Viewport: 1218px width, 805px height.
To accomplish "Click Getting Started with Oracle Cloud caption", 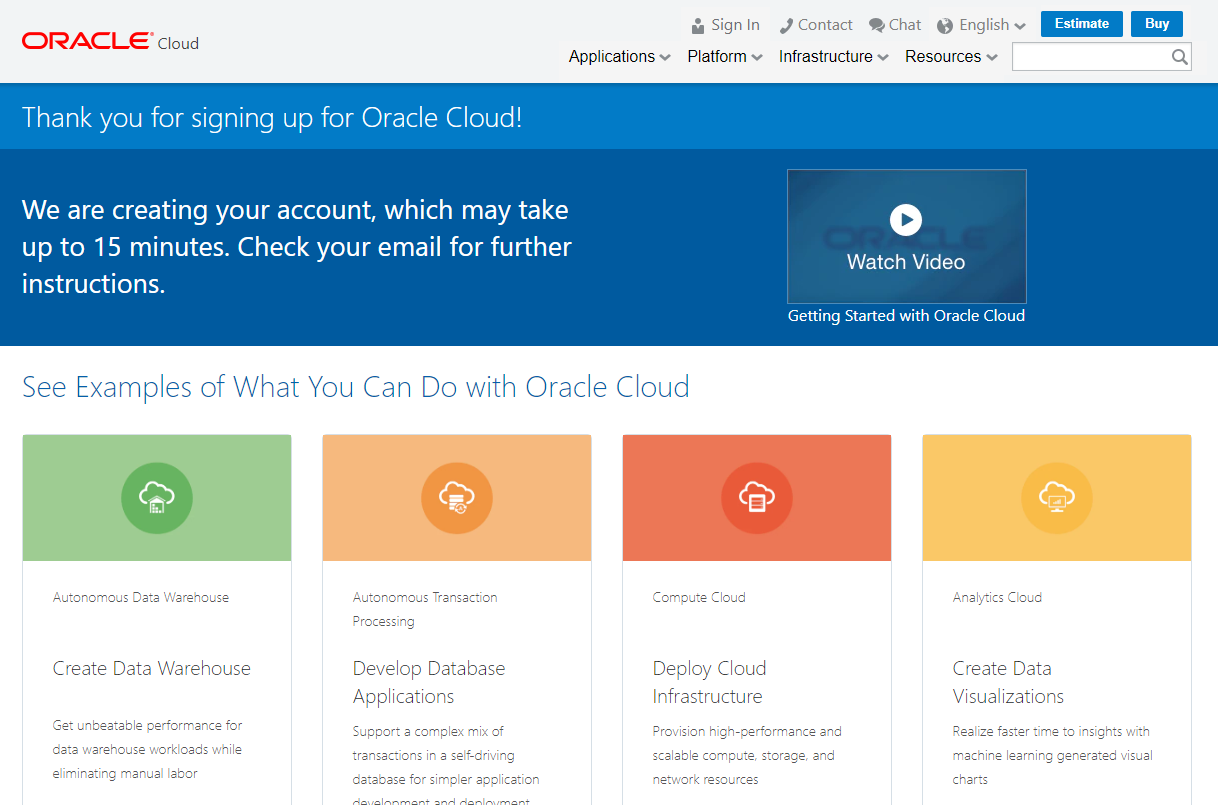I will (x=906, y=316).
